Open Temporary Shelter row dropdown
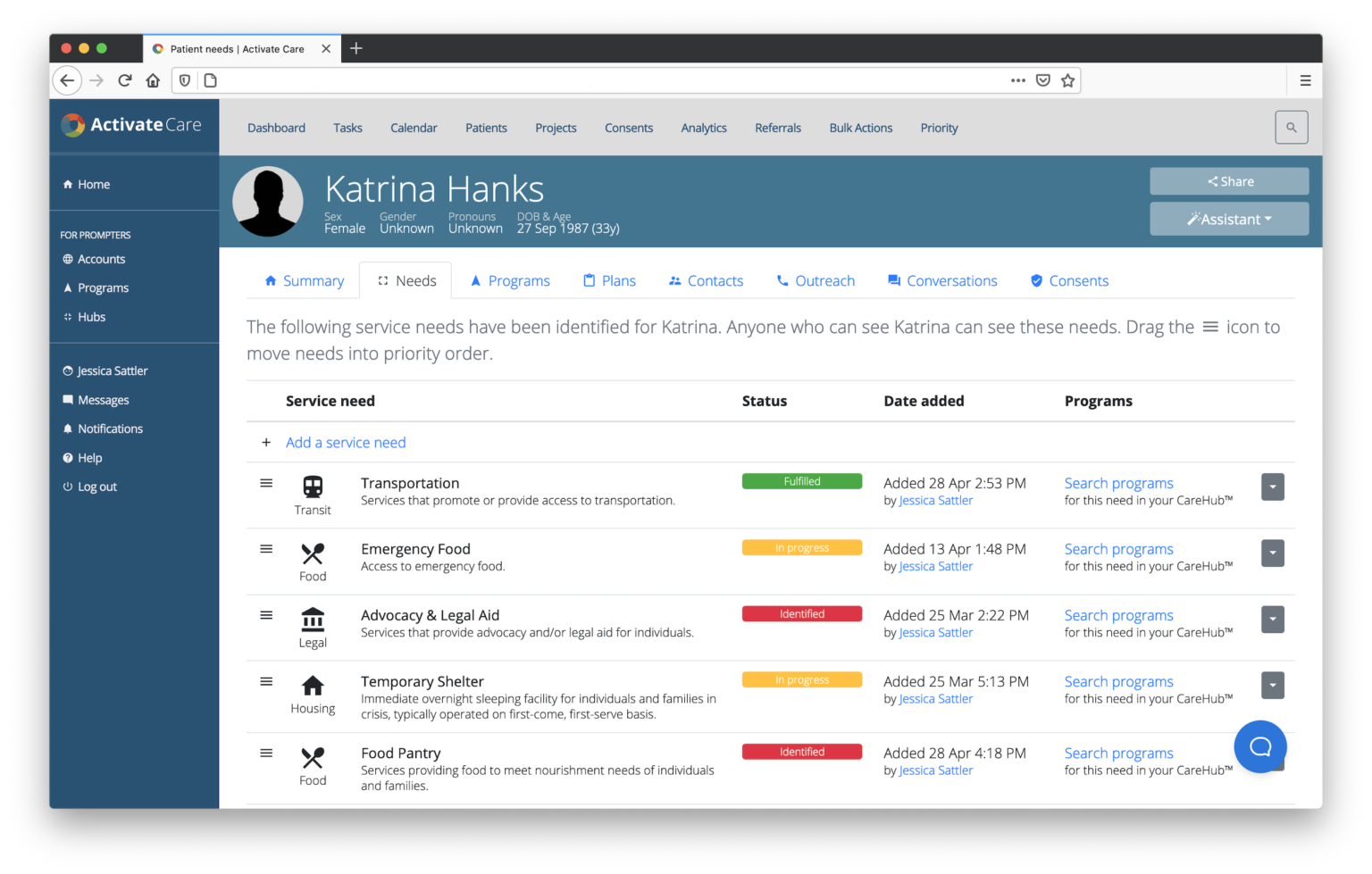 click(x=1272, y=686)
